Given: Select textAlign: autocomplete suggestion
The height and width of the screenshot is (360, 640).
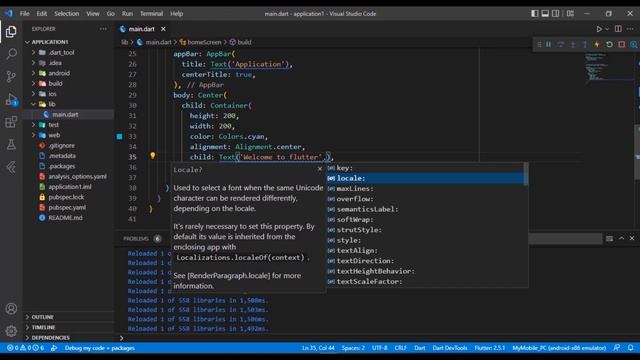Looking at the screenshot, I should tap(425, 251).
